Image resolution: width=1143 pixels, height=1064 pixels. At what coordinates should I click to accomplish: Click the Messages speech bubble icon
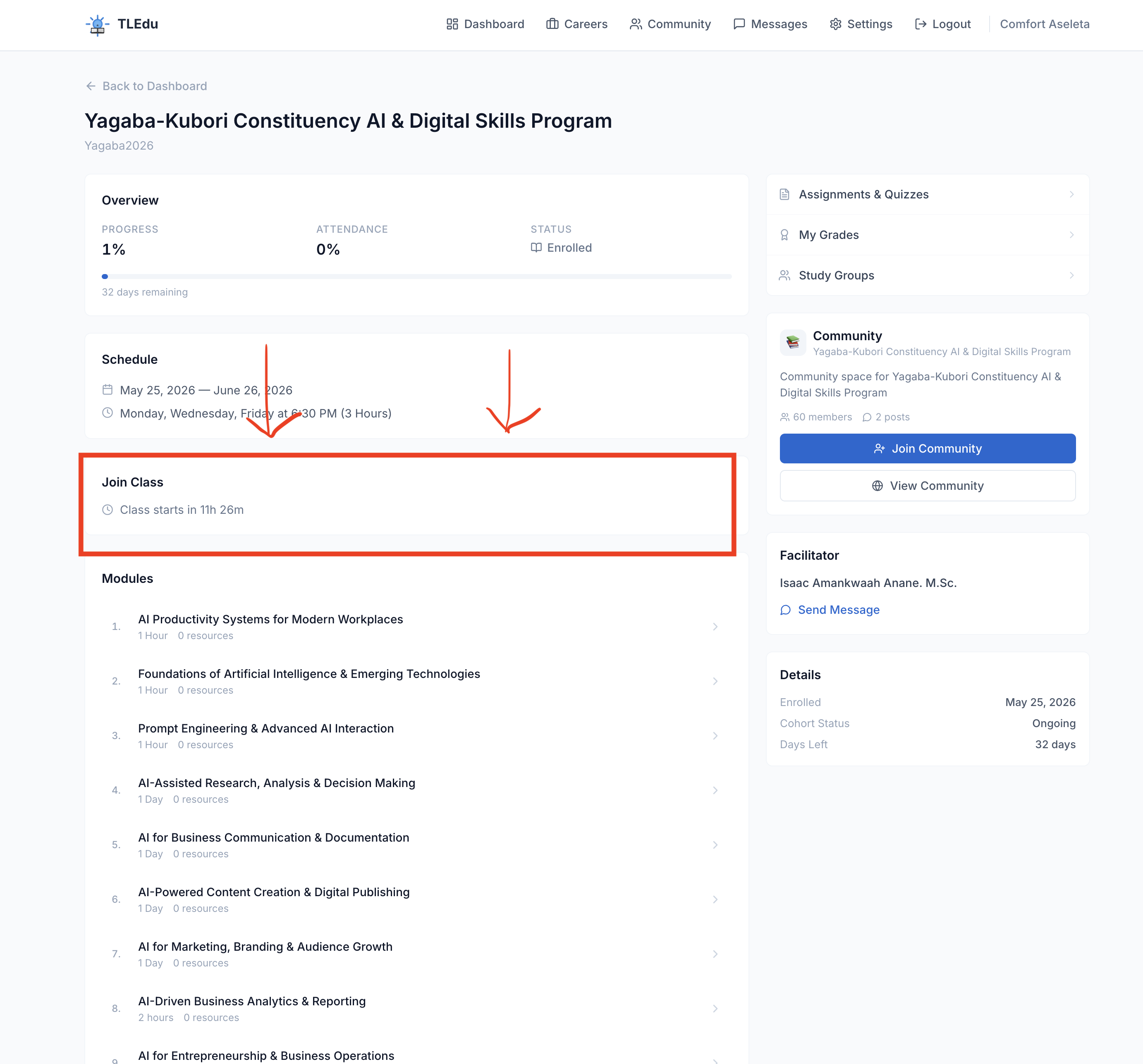click(x=739, y=24)
